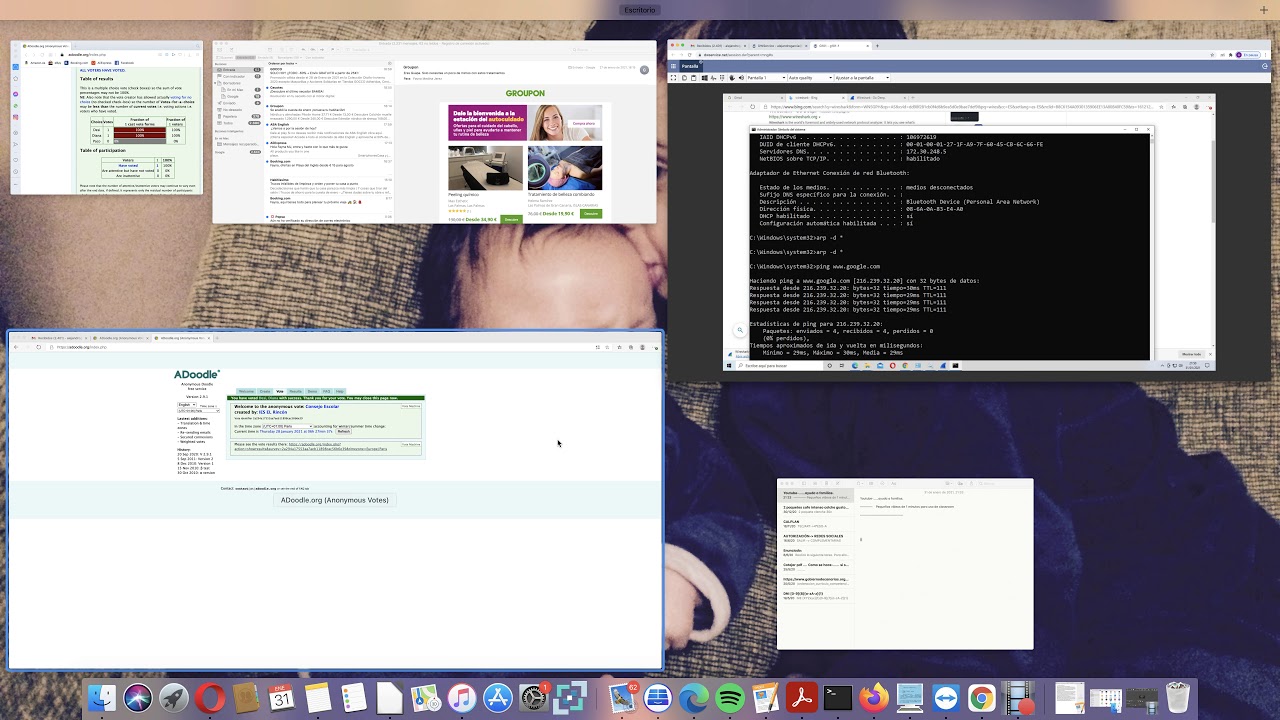1280x720 pixels.
Task: Open Spotify from the Dock
Action: (730, 698)
